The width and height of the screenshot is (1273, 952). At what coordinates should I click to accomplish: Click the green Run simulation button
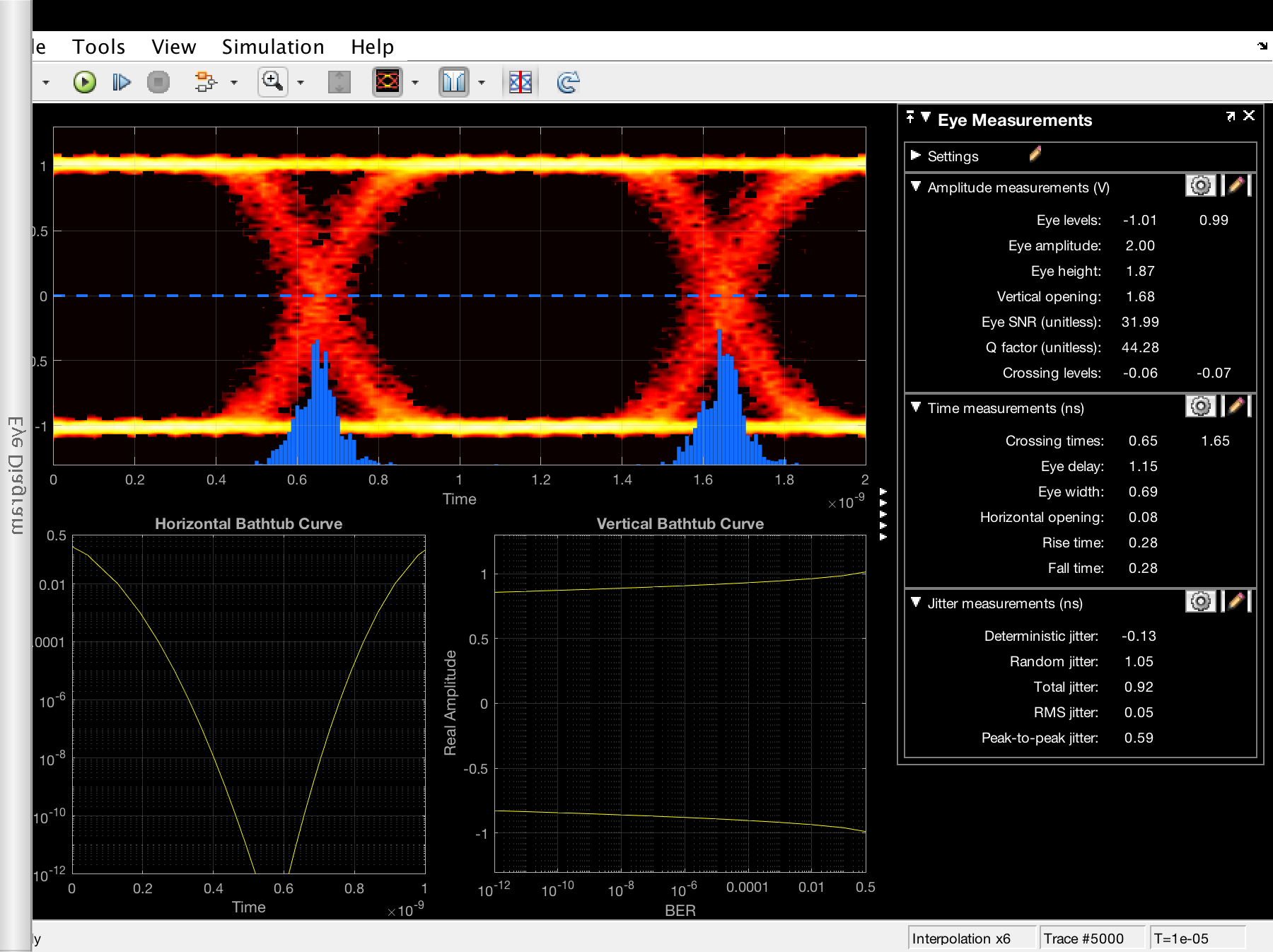[x=85, y=82]
